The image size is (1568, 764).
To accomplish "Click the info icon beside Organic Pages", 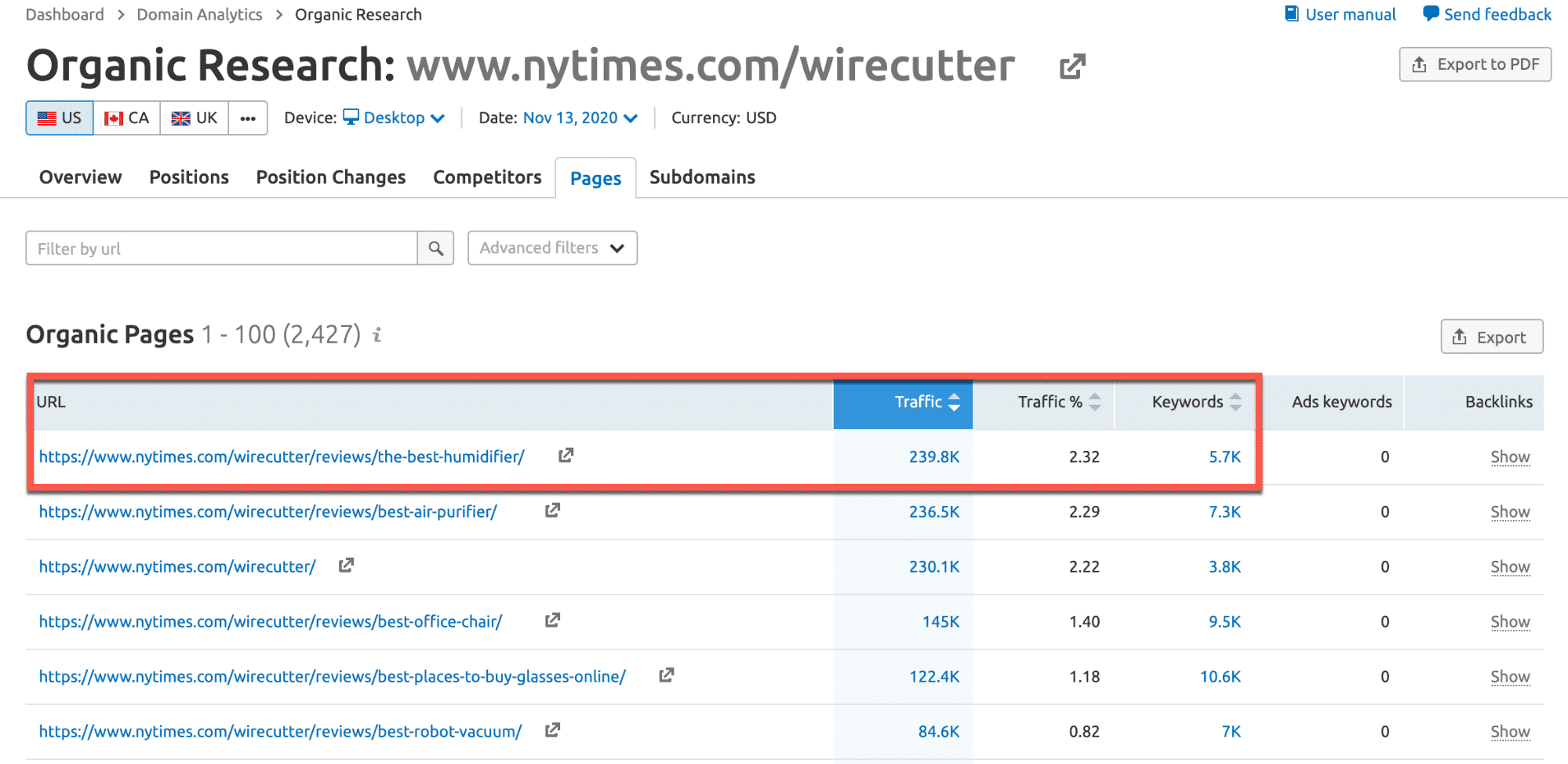I will tap(377, 335).
